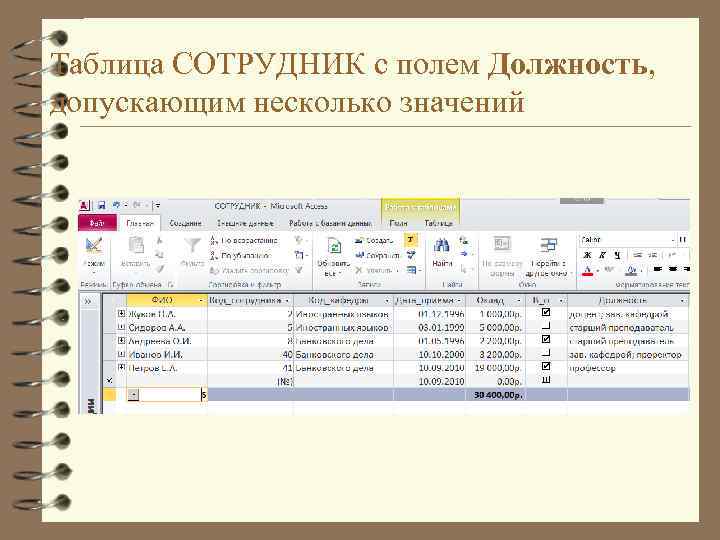Open the Файл tab
The image size is (720, 540).
click(97, 223)
